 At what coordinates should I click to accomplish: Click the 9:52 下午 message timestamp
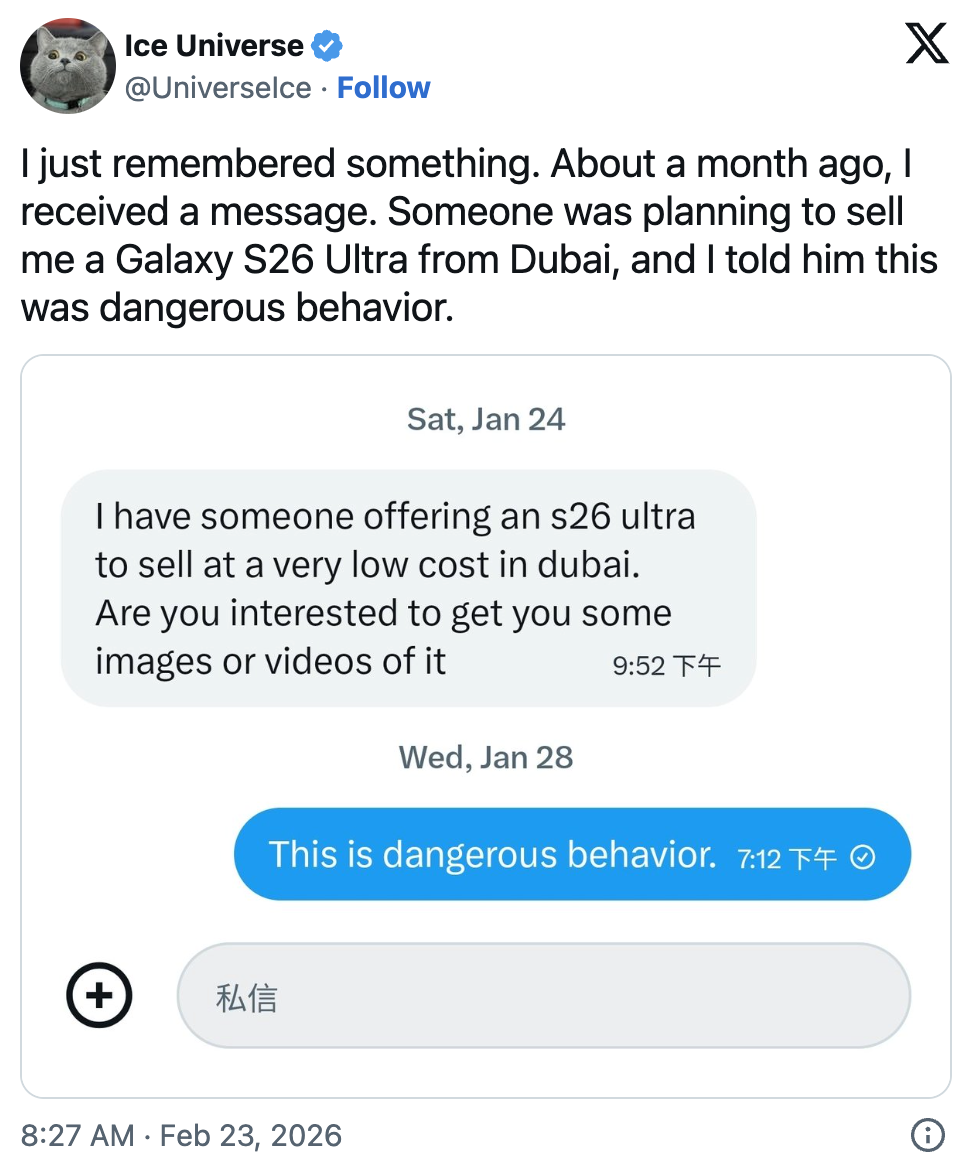(x=666, y=666)
